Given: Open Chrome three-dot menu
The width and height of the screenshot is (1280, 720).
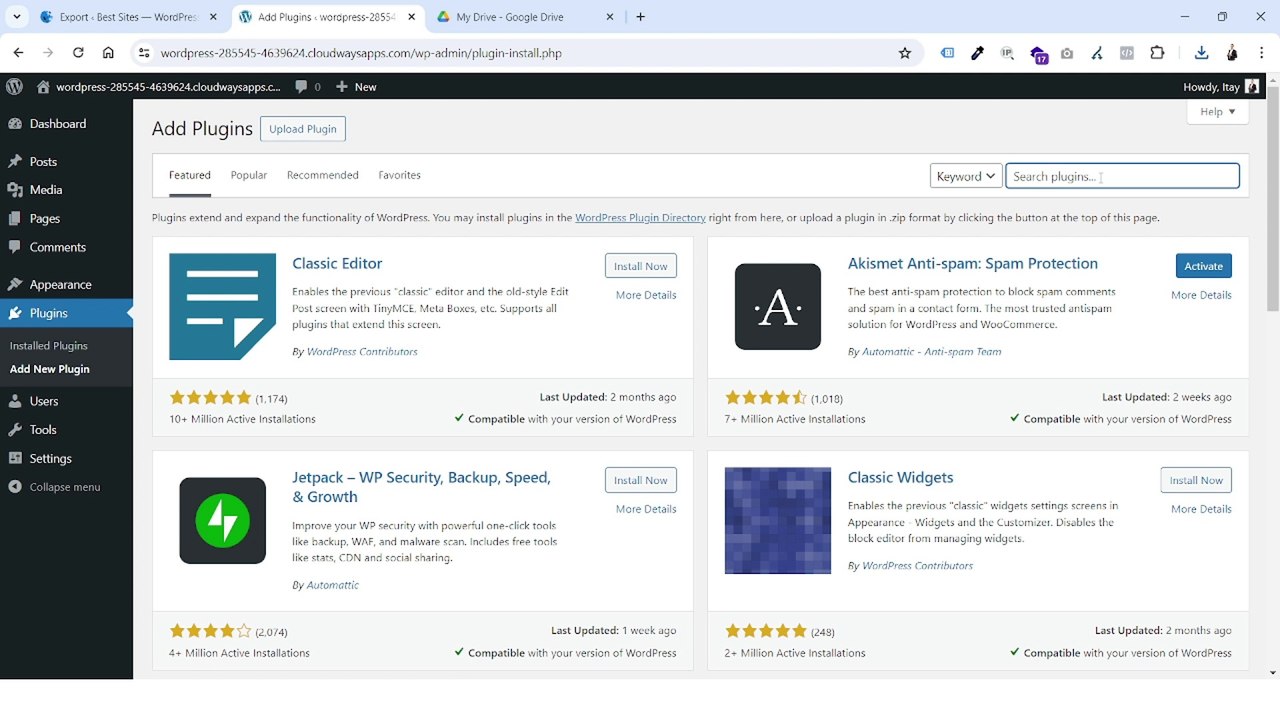Looking at the screenshot, I should click(x=1262, y=53).
